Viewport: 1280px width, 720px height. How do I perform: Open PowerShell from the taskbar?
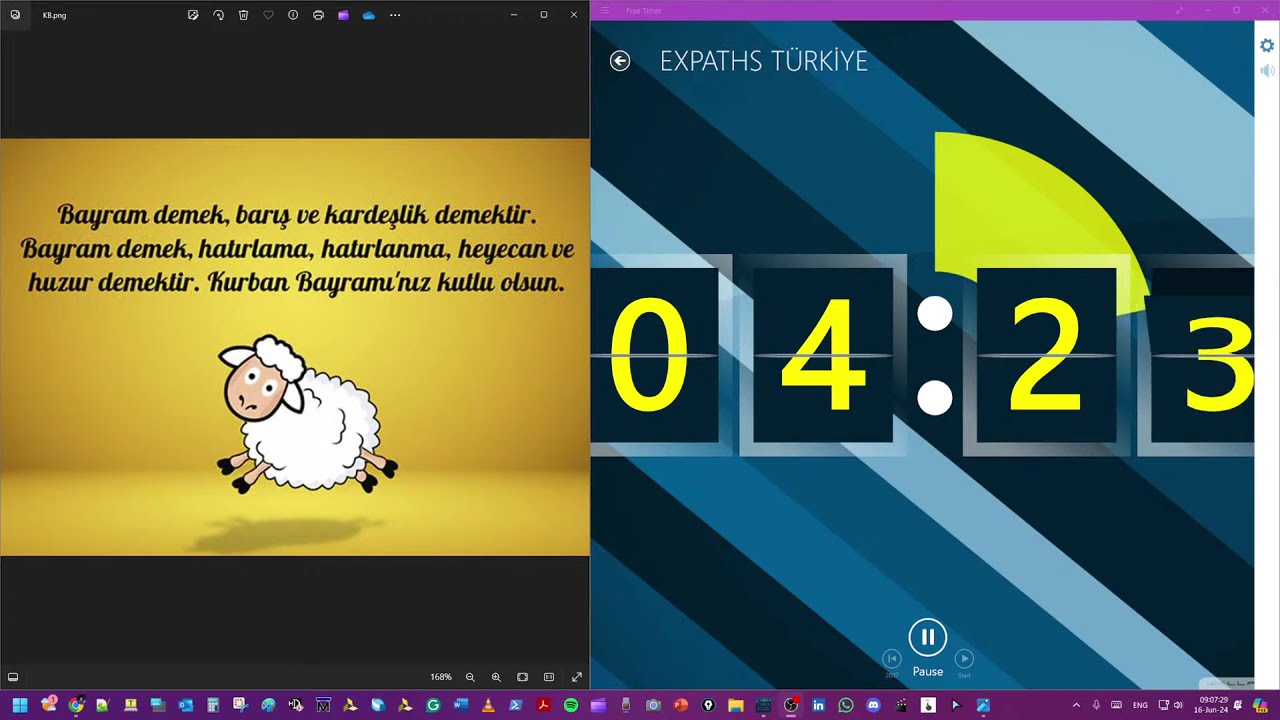pyautogui.click(x=515, y=705)
